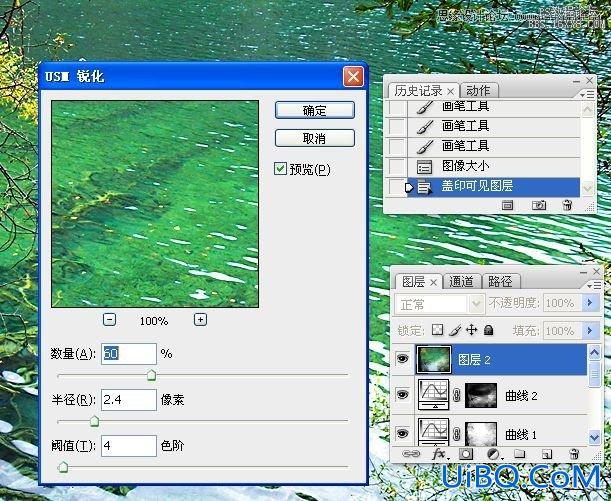This screenshot has width=611, height=501.
Task: Set history brush source beside third 画笔工具 state
Action: point(397,146)
